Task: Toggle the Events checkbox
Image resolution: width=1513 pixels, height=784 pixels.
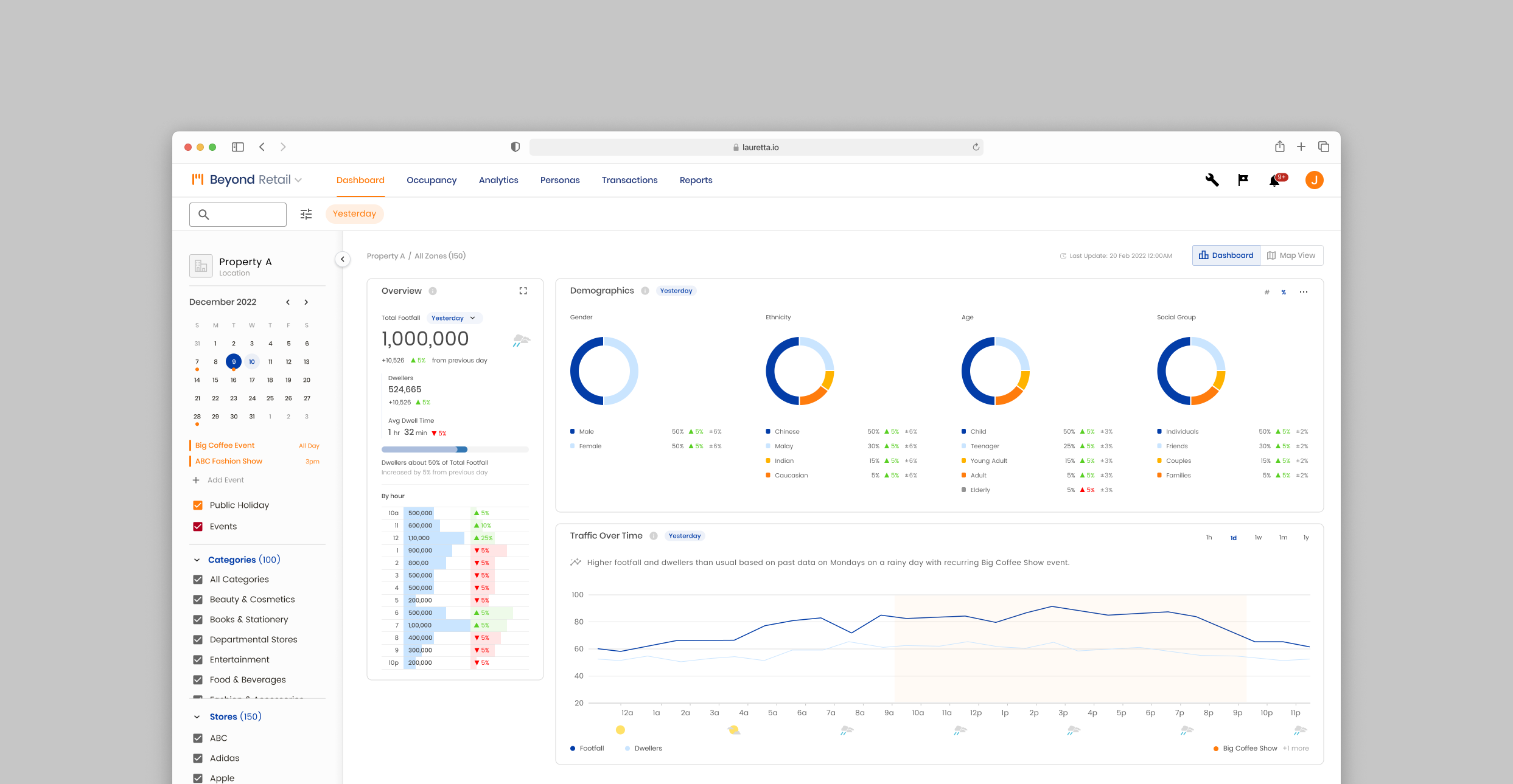Action: click(x=198, y=527)
